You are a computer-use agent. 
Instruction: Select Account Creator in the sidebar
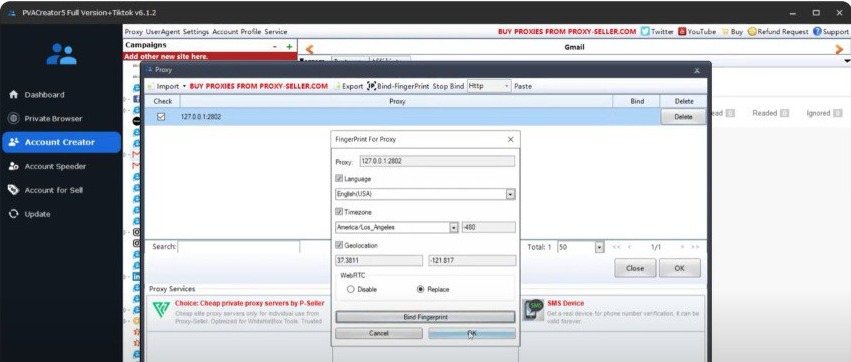61,142
